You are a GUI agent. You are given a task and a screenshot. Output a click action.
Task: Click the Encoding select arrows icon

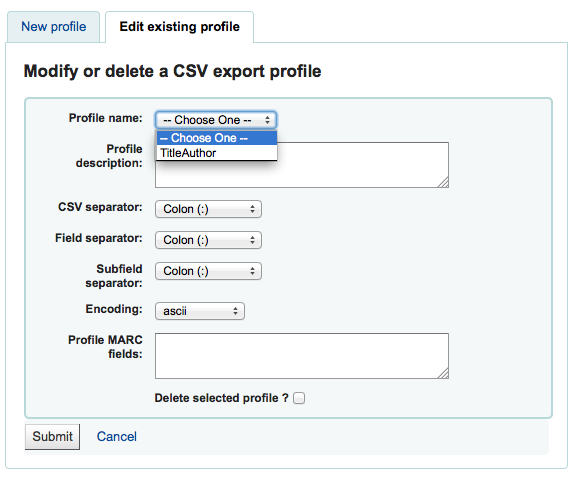point(235,311)
